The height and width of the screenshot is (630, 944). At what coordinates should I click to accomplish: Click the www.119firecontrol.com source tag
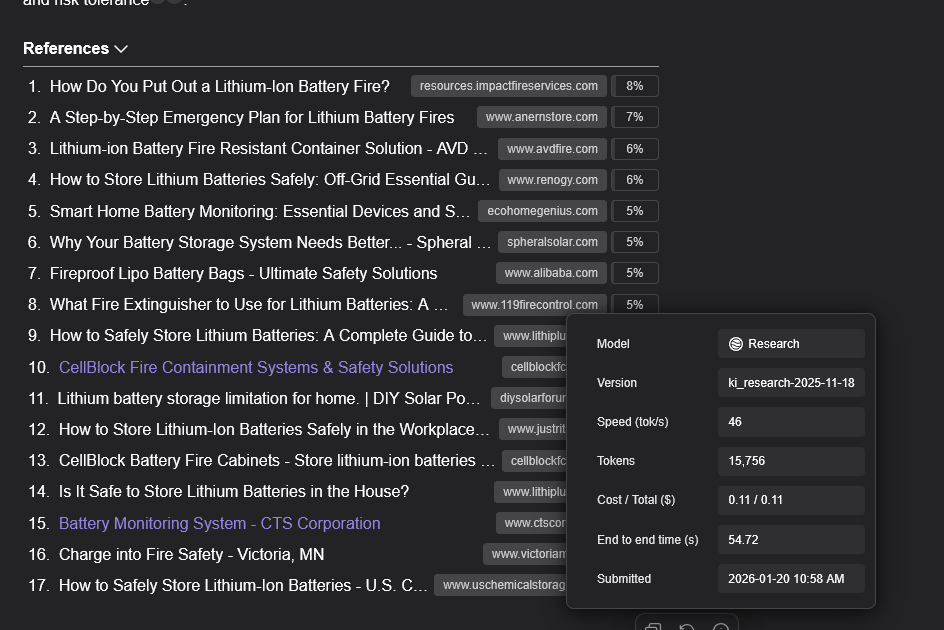(x=534, y=305)
